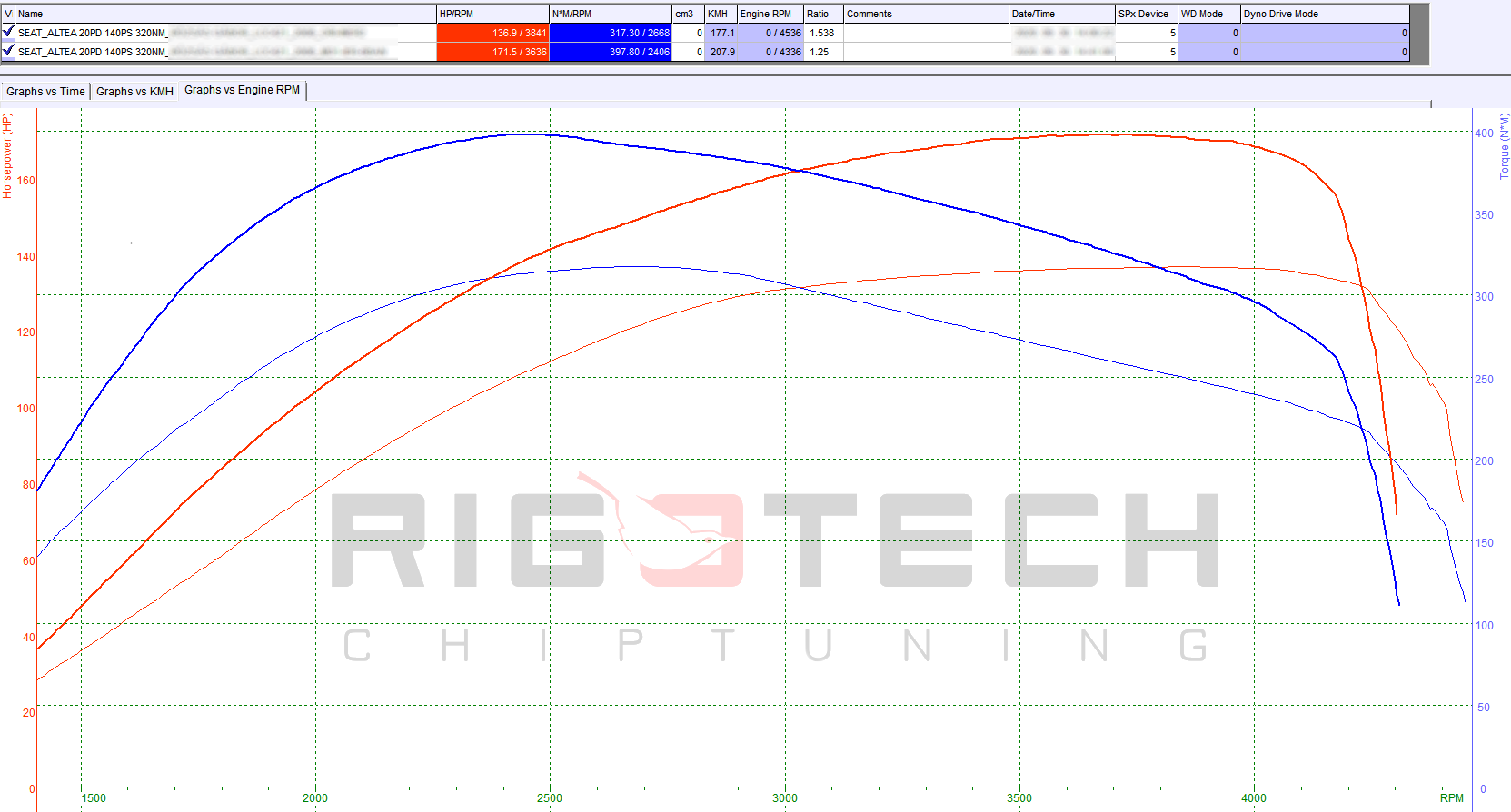Sort by Name column header
The image size is (1511, 812).
pyautogui.click(x=225, y=14)
